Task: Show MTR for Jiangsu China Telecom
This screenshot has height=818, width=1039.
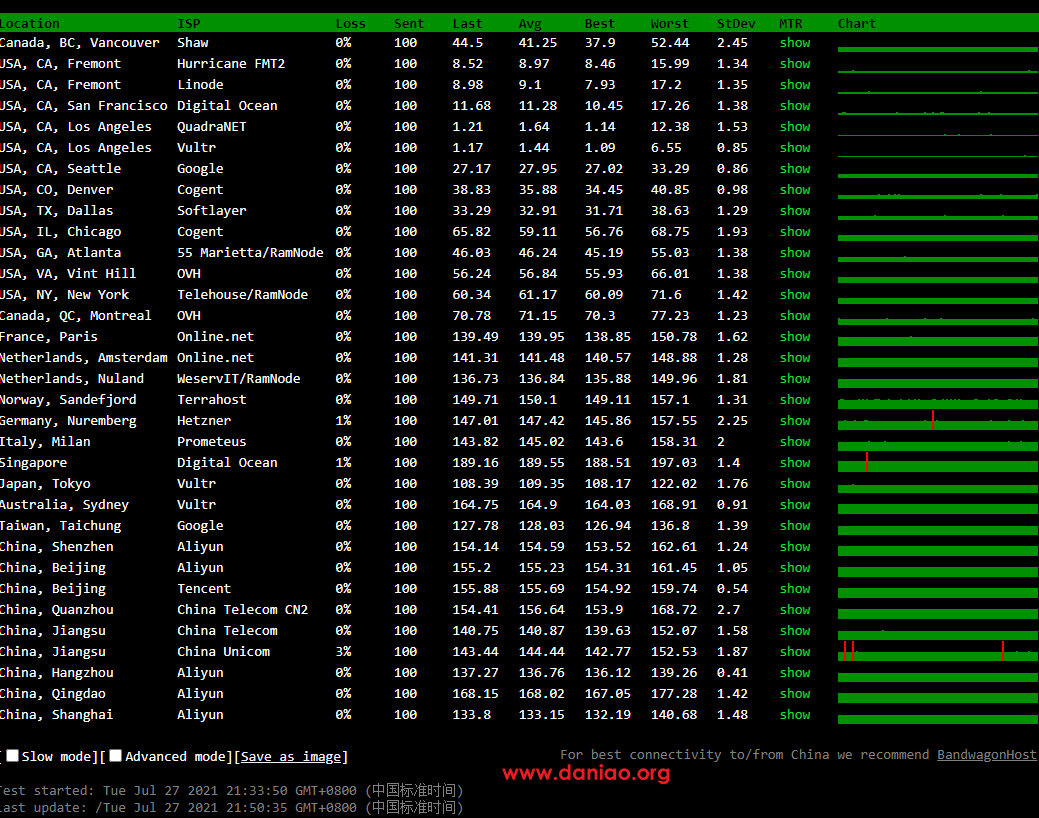Action: (794, 630)
